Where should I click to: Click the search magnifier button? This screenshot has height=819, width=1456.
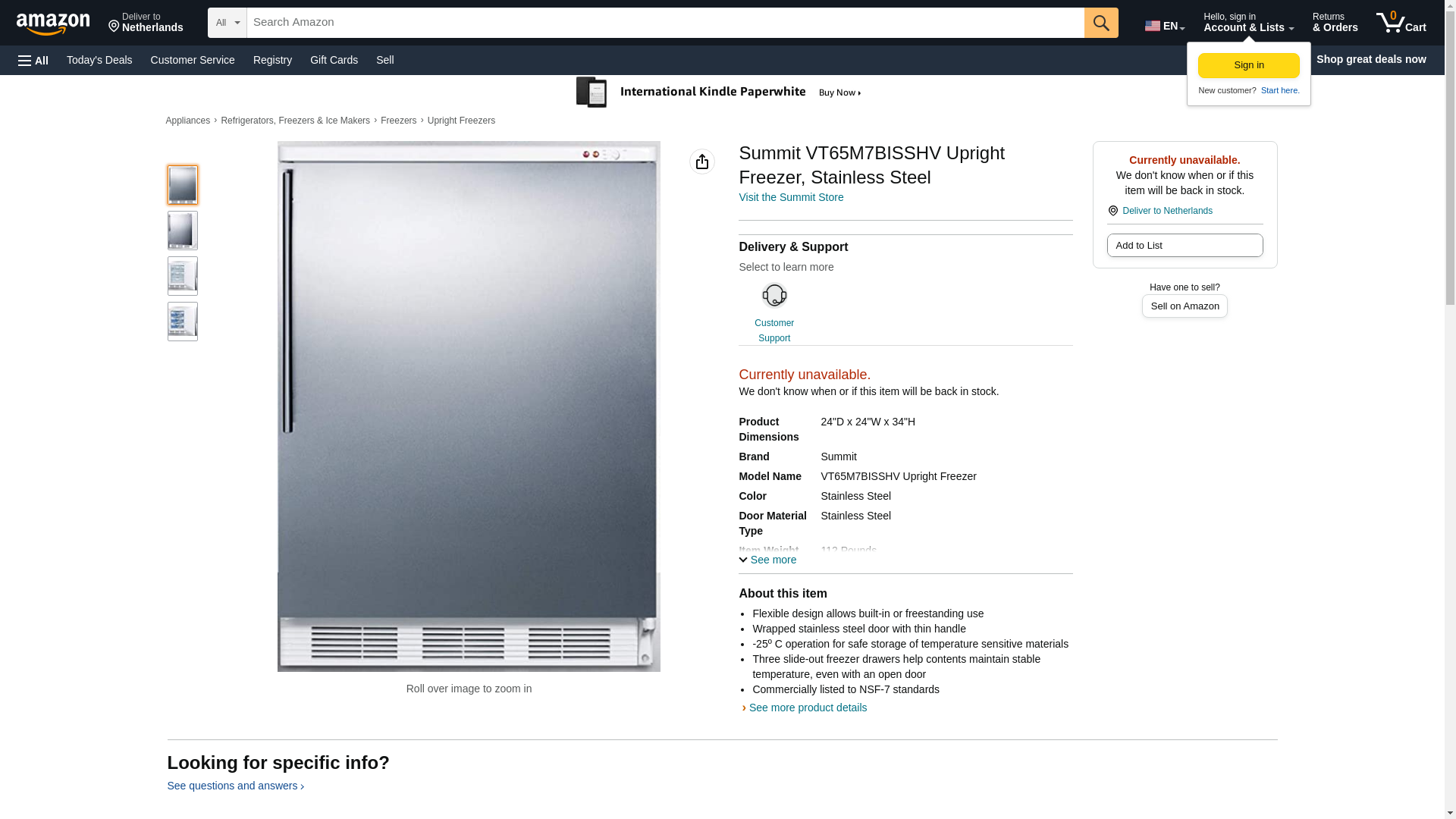pos(1100,23)
